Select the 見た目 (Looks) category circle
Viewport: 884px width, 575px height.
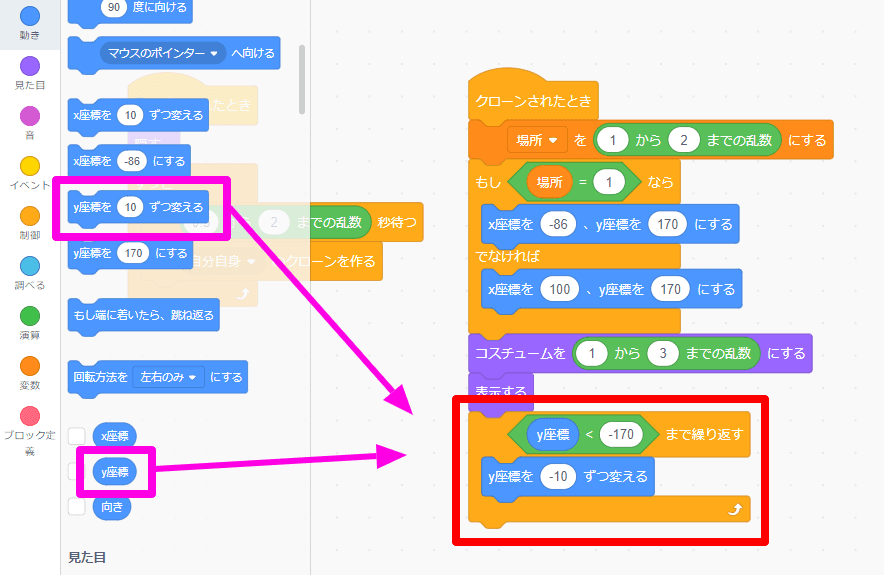30,66
